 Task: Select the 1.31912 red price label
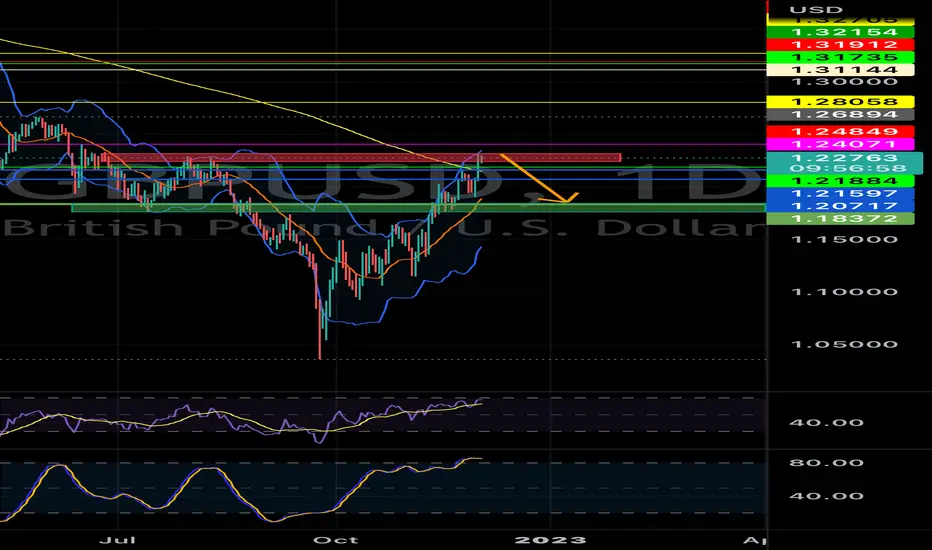[x=840, y=45]
